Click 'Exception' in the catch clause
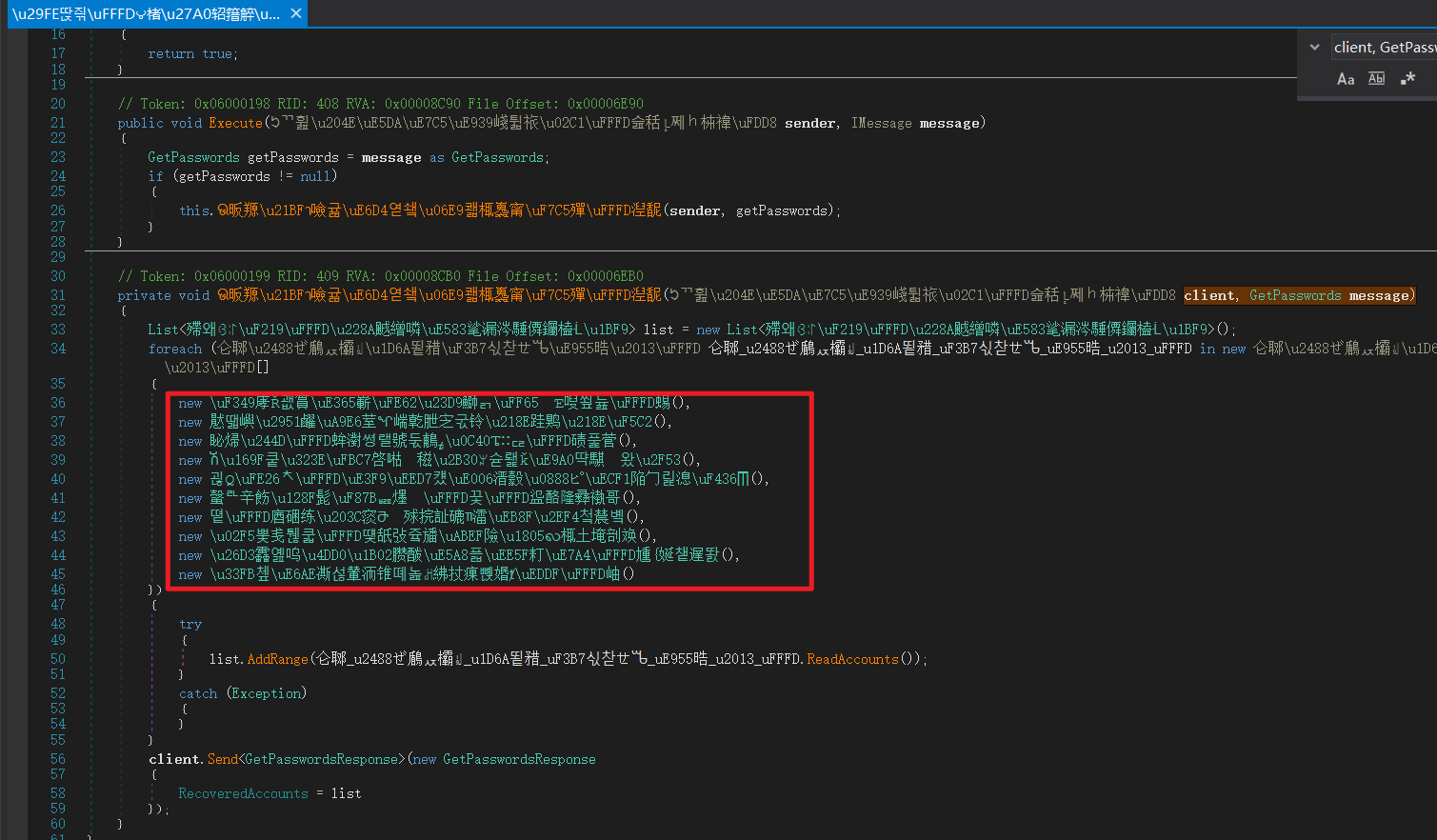 click(267, 693)
